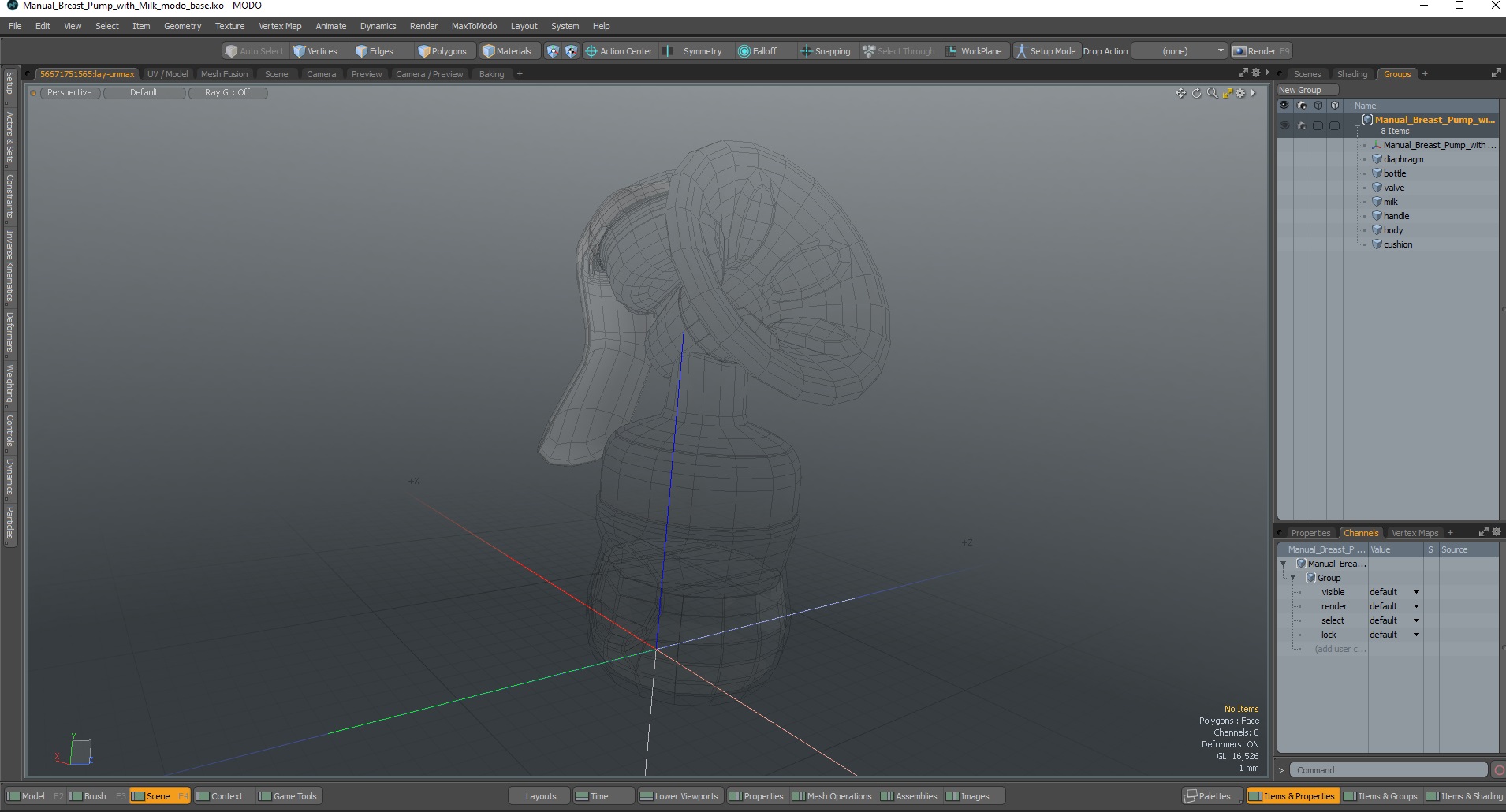Switch to the Shading tab

pyautogui.click(x=1352, y=74)
